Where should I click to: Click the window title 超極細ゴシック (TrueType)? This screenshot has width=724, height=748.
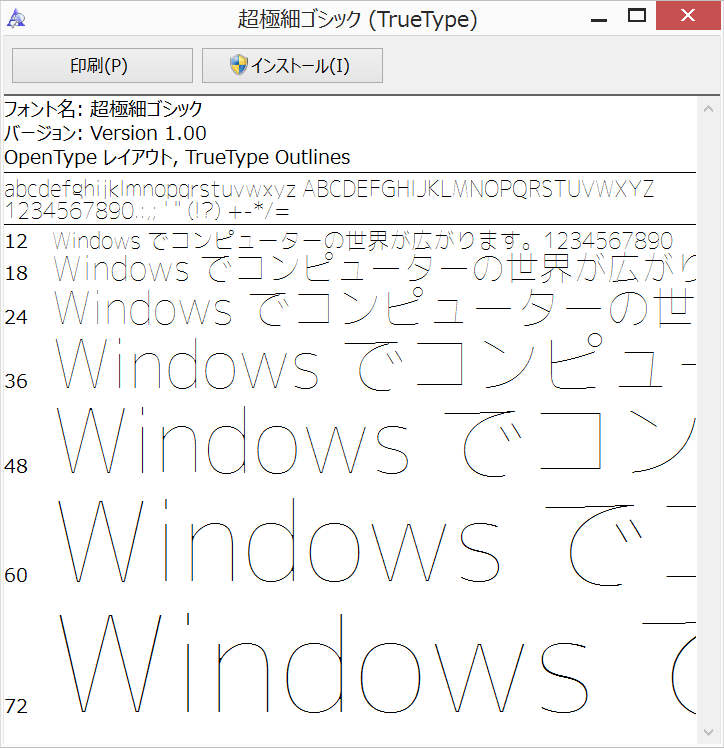coord(357,18)
